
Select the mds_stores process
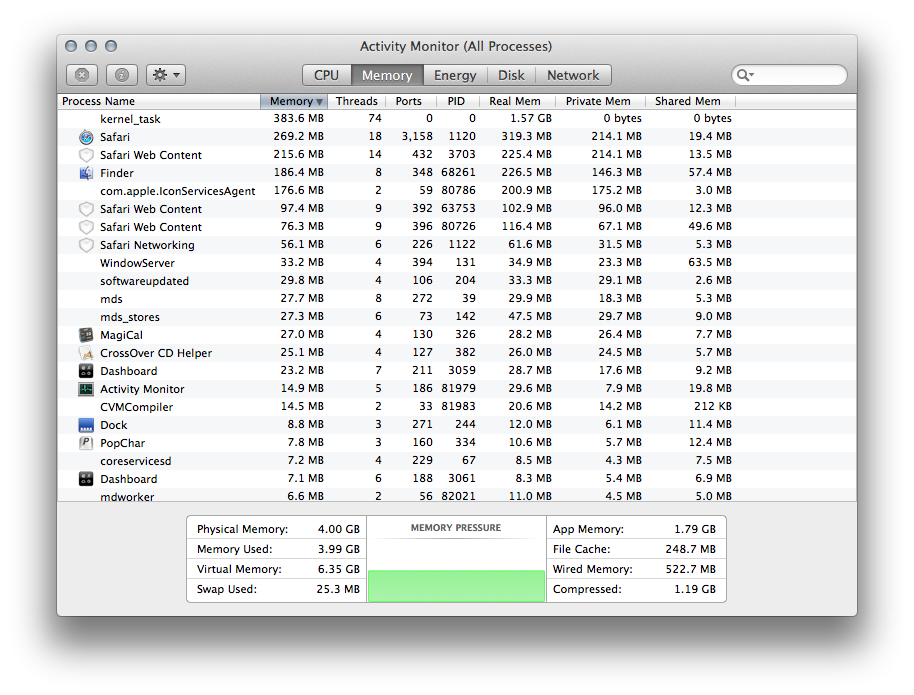(x=457, y=317)
